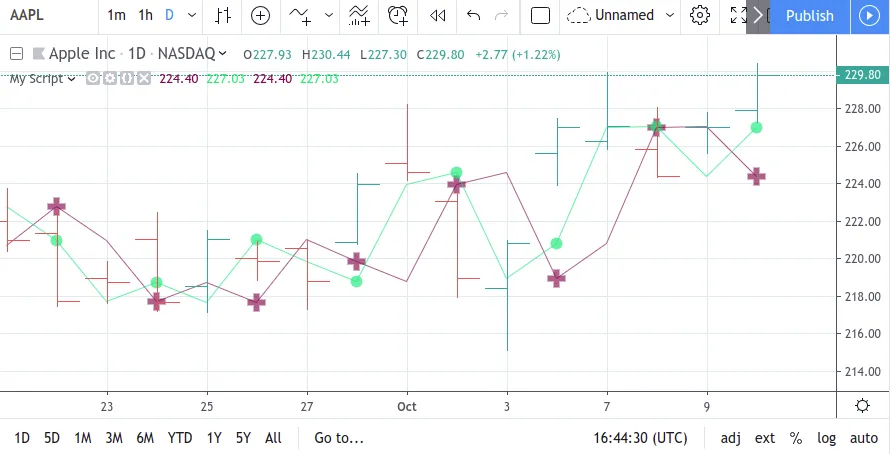Expand the My Script legend chevron
This screenshot has width=890, height=454.
72,79
